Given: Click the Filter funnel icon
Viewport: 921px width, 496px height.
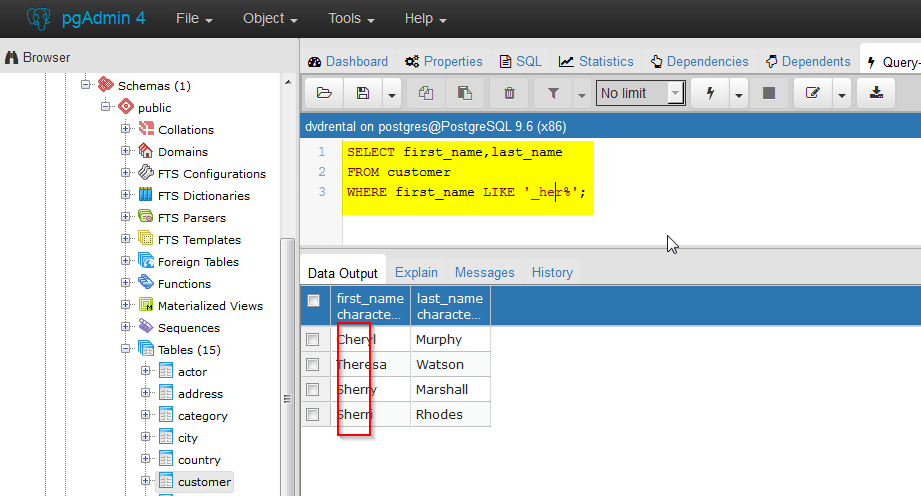Looking at the screenshot, I should (x=553, y=93).
